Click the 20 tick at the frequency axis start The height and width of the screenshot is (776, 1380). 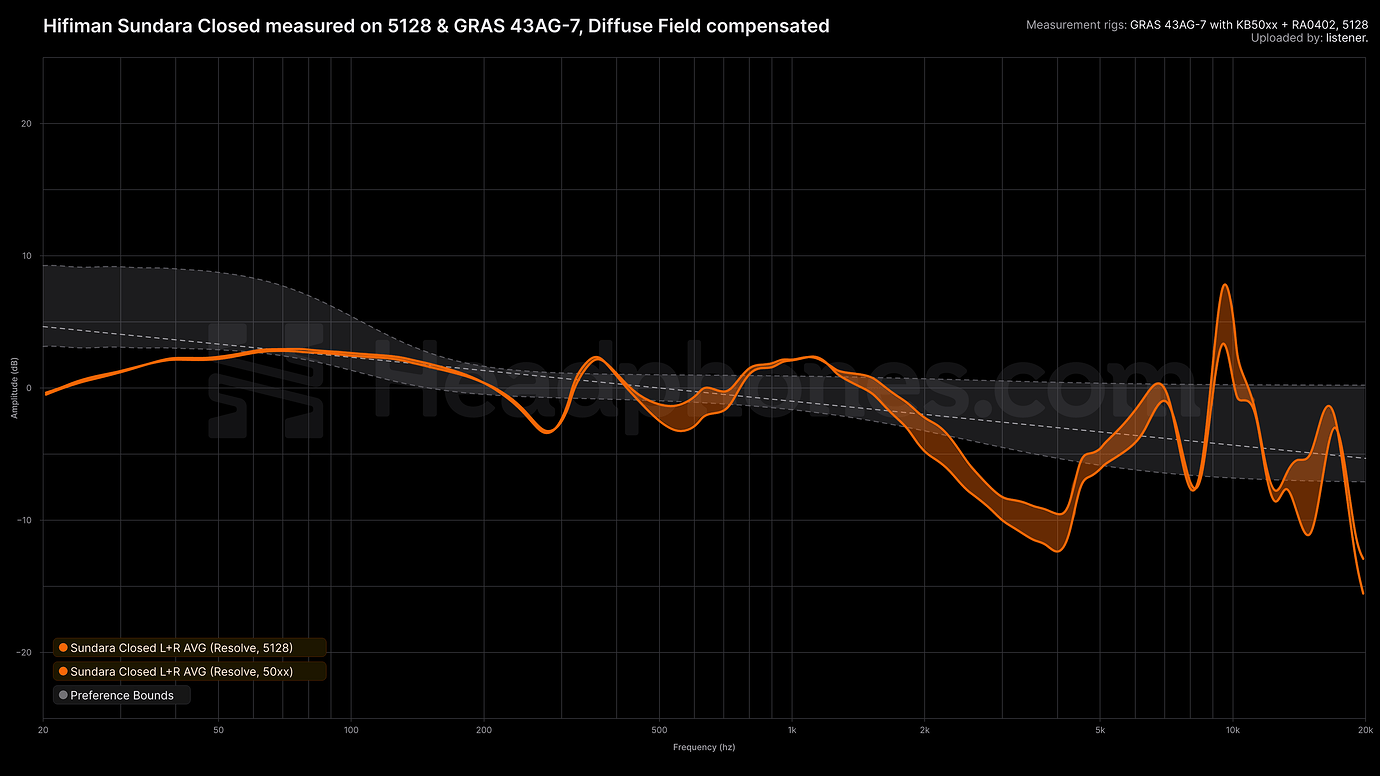(x=43, y=730)
